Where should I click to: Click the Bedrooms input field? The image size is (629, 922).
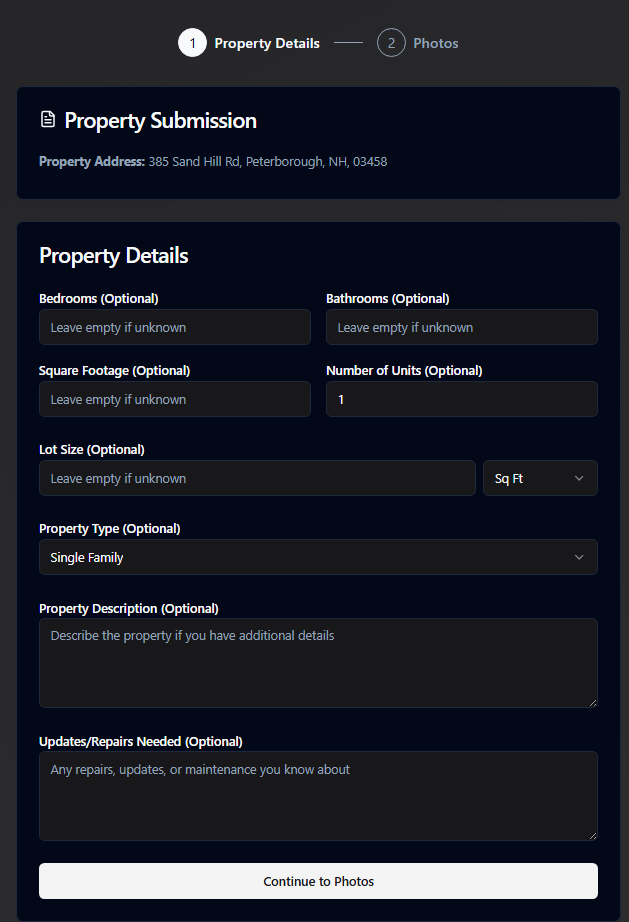(175, 327)
